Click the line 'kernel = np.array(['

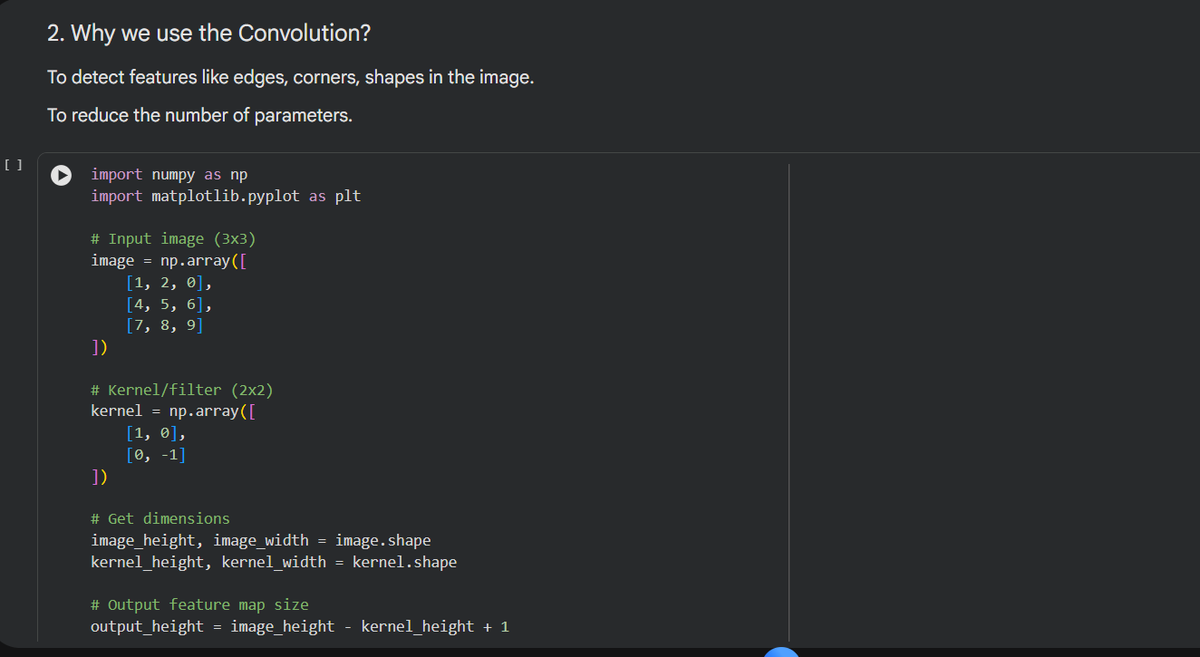point(174,411)
